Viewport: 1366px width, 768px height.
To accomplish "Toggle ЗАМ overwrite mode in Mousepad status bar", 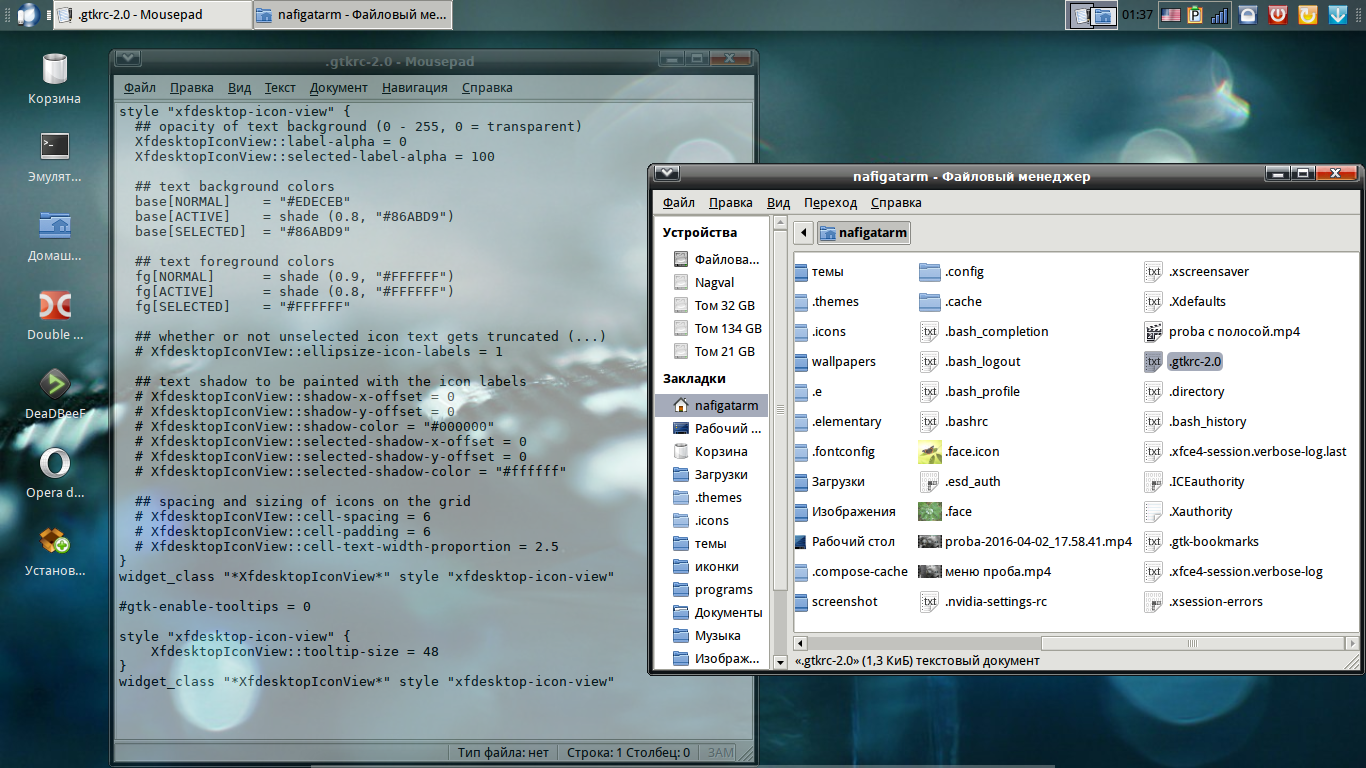I will click(x=720, y=753).
